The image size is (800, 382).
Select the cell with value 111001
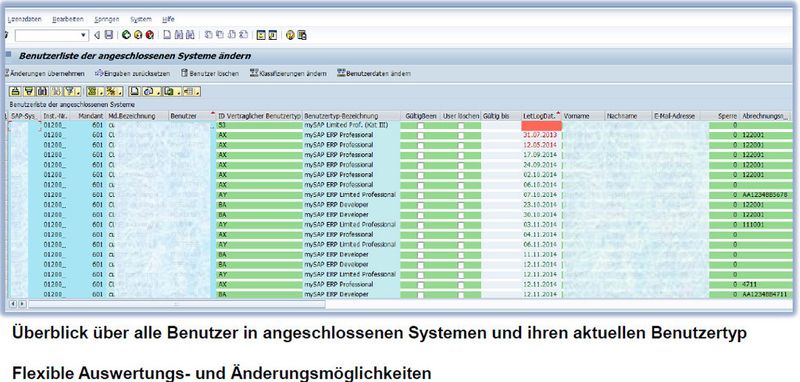coord(766,224)
